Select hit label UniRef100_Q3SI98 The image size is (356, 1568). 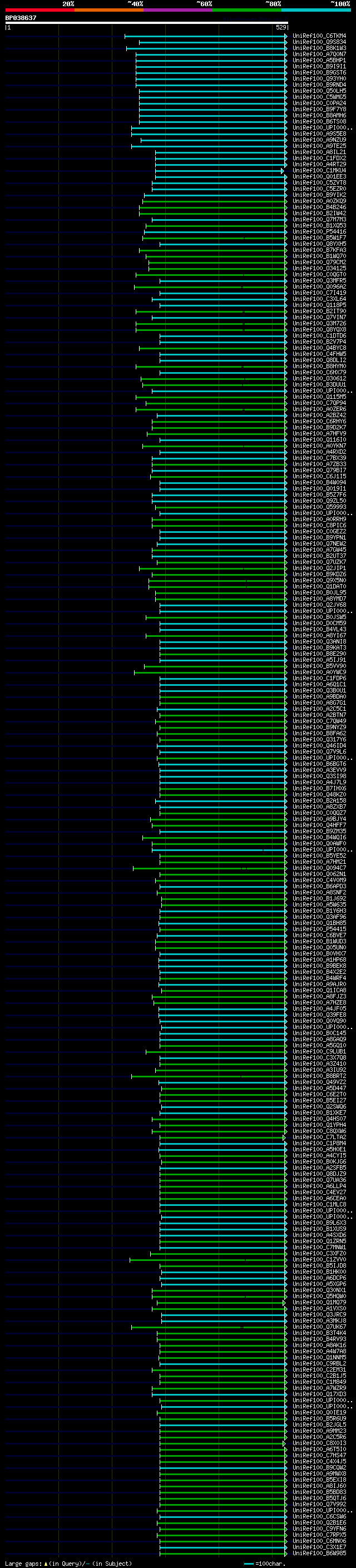(319, 776)
